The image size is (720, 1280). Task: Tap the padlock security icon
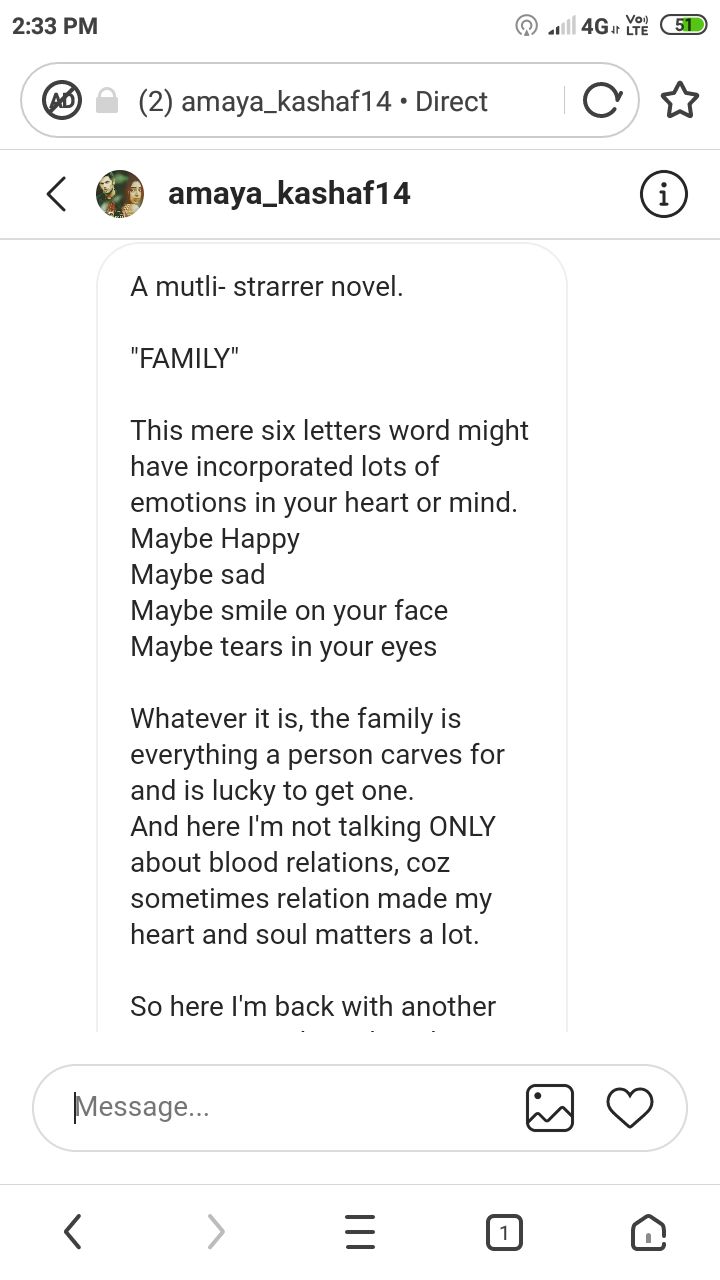pyautogui.click(x=106, y=101)
